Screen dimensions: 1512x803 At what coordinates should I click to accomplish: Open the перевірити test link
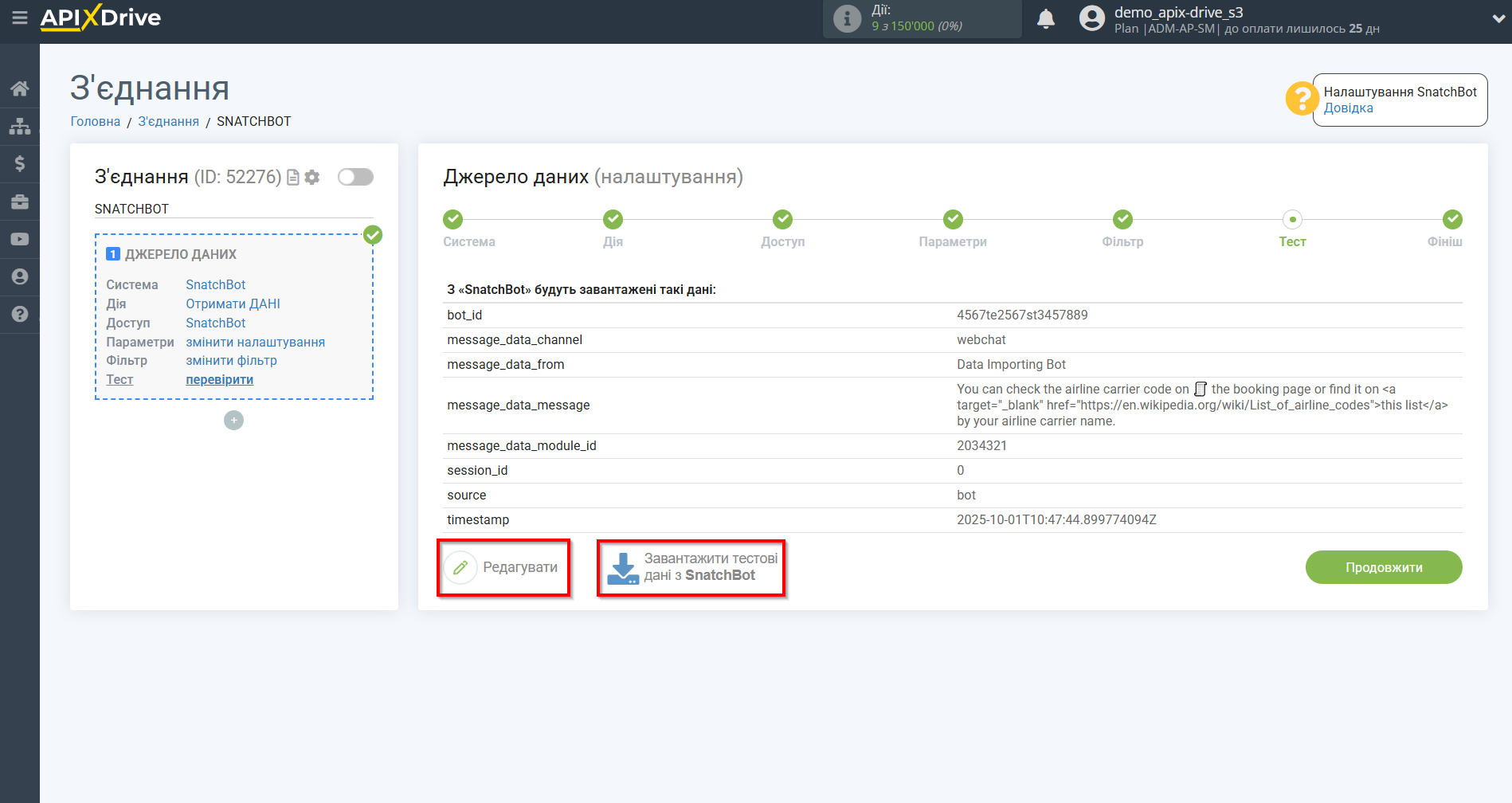click(x=219, y=380)
